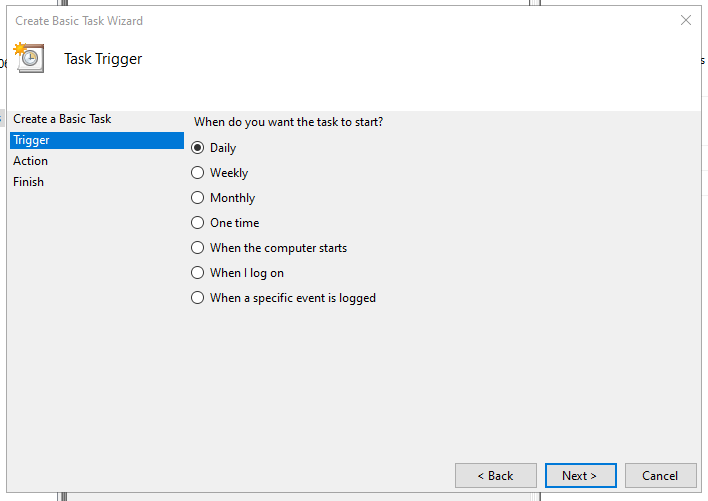Jump to the Finish step

[28, 182]
